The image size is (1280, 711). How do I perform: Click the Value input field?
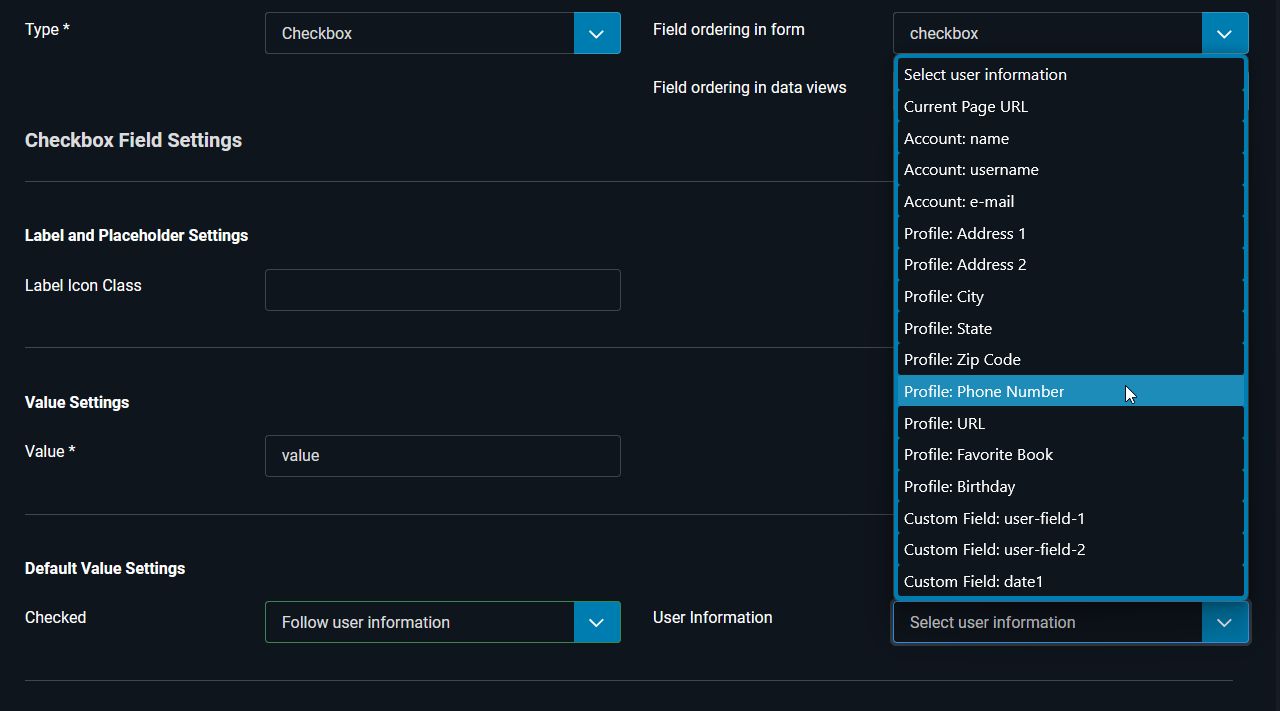click(443, 455)
